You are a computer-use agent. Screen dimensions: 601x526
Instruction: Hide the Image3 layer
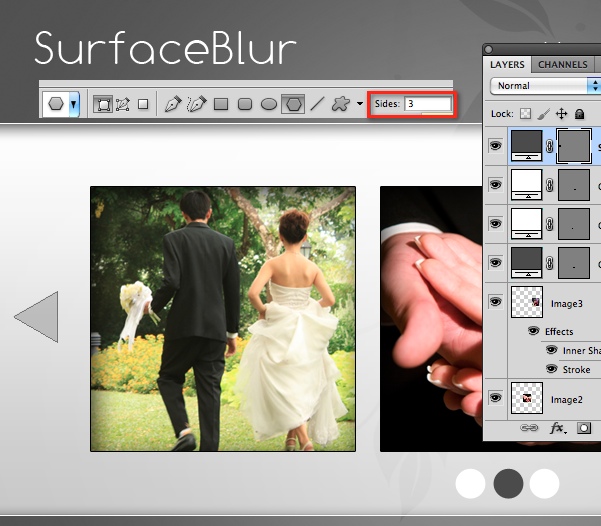pyautogui.click(x=495, y=302)
